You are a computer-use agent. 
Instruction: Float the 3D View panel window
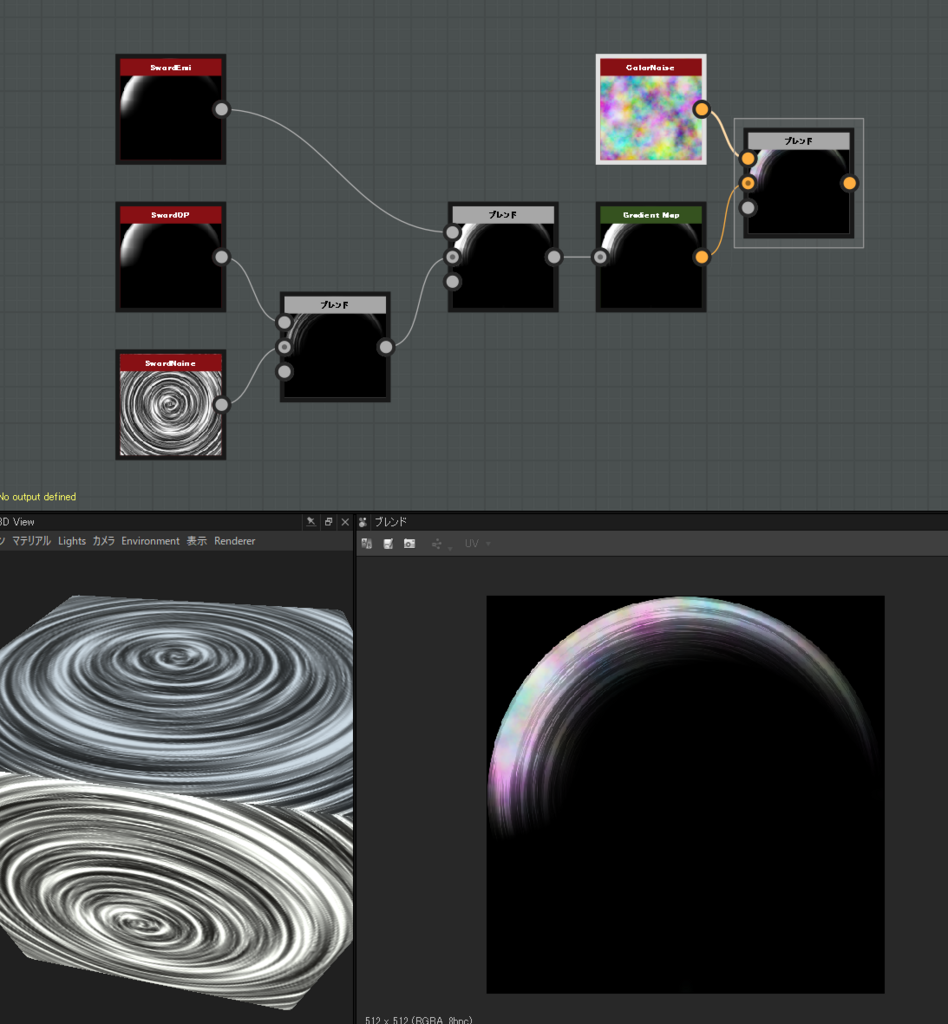[x=328, y=522]
